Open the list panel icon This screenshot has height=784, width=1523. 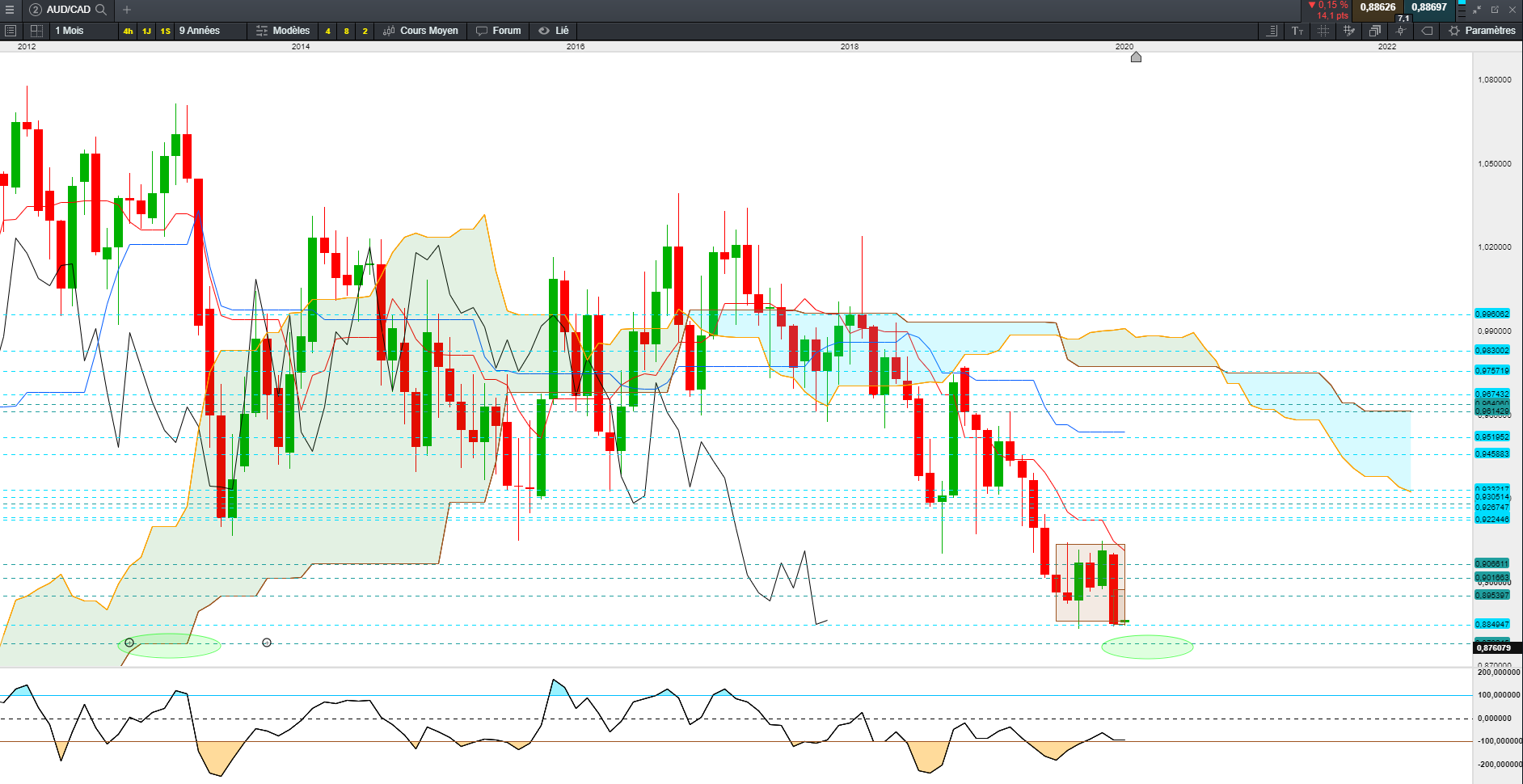(11, 31)
